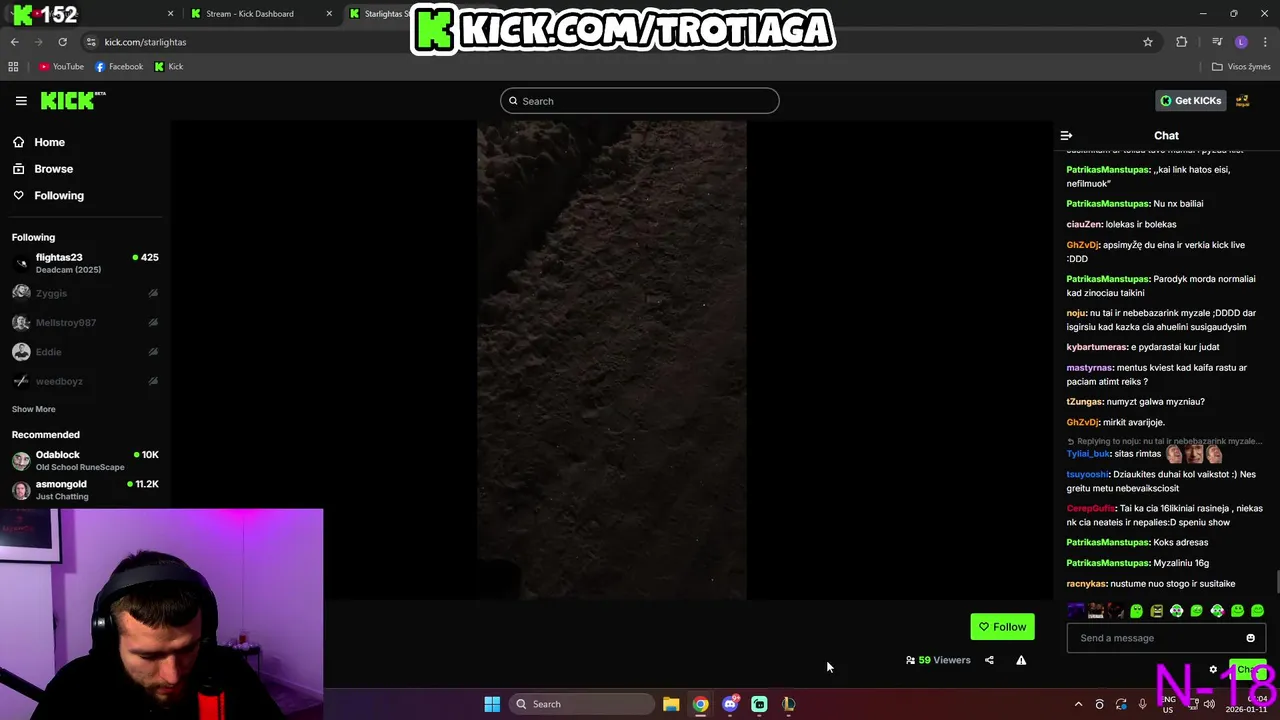This screenshot has height=720, width=1280.
Task: Click kybartumeras username in chat
Action: coord(1097,347)
